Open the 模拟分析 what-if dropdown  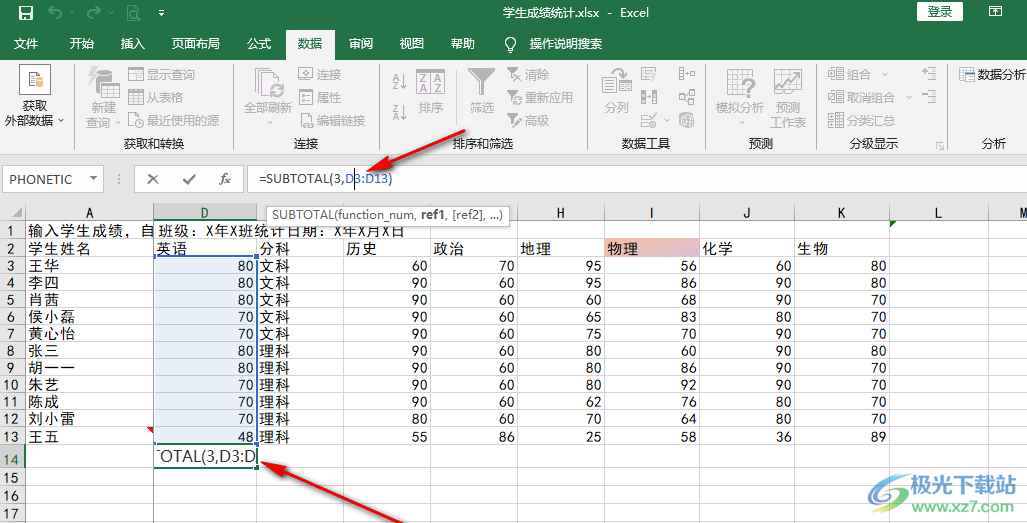(740, 97)
